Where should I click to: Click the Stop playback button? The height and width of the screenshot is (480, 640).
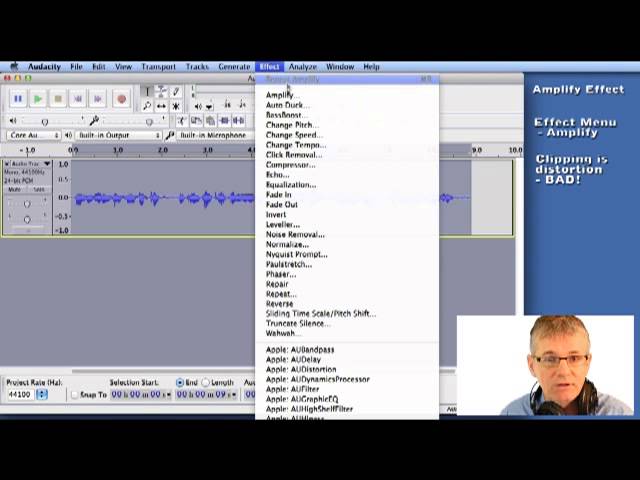pyautogui.click(x=58, y=98)
